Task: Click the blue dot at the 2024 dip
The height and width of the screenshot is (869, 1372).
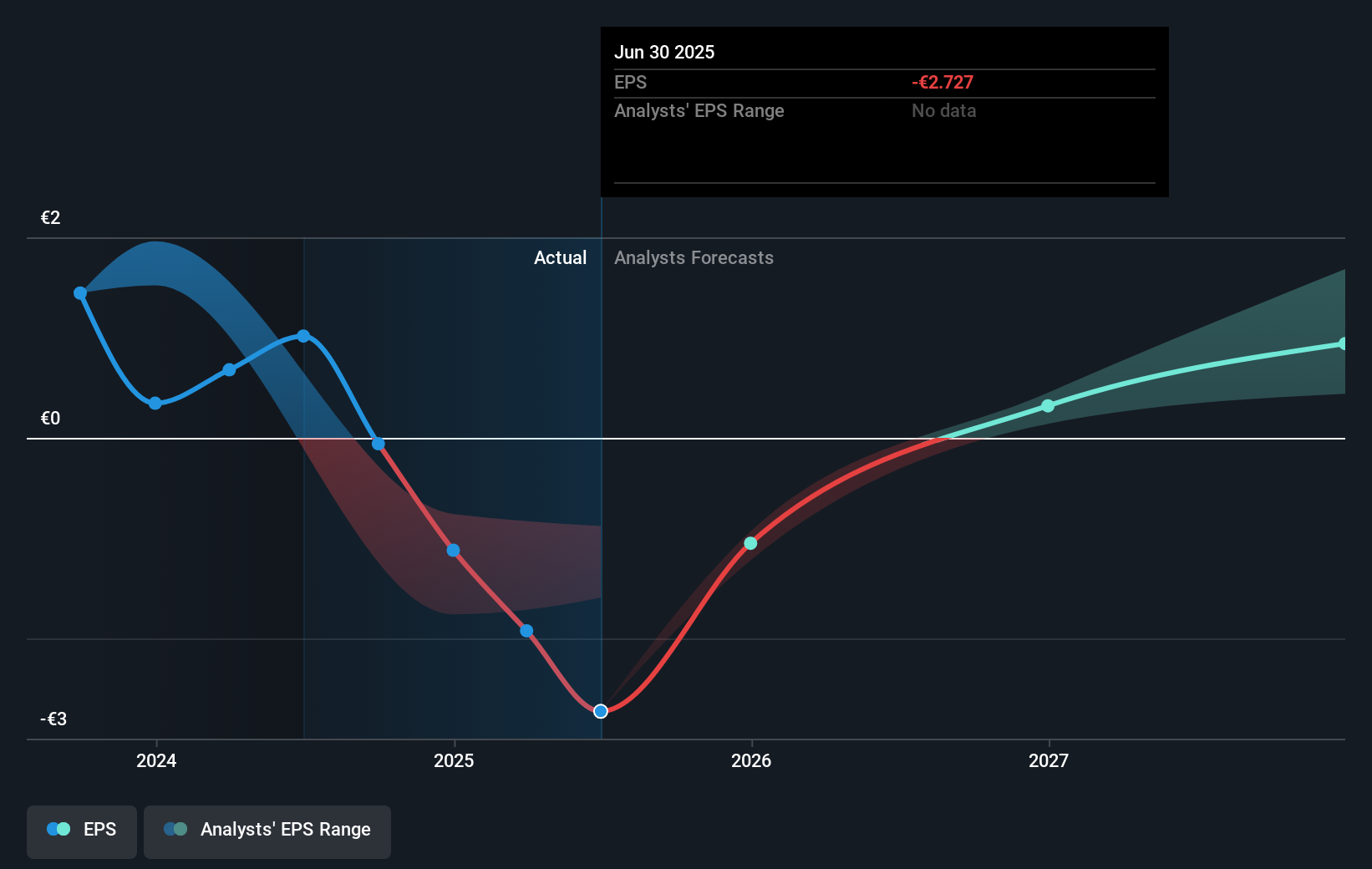Action: click(x=155, y=403)
